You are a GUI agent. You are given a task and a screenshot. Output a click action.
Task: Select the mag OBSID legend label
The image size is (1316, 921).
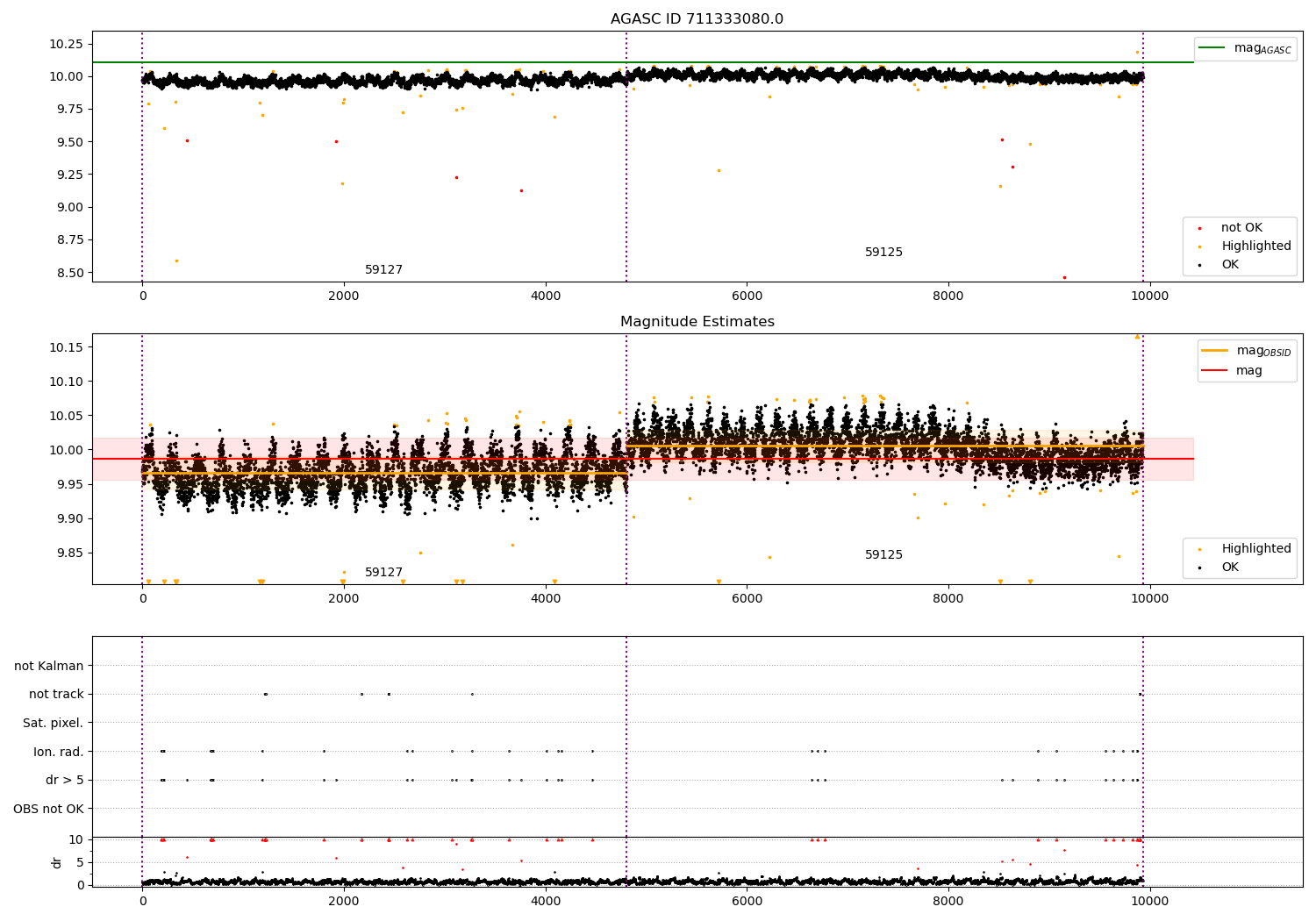coord(1264,352)
